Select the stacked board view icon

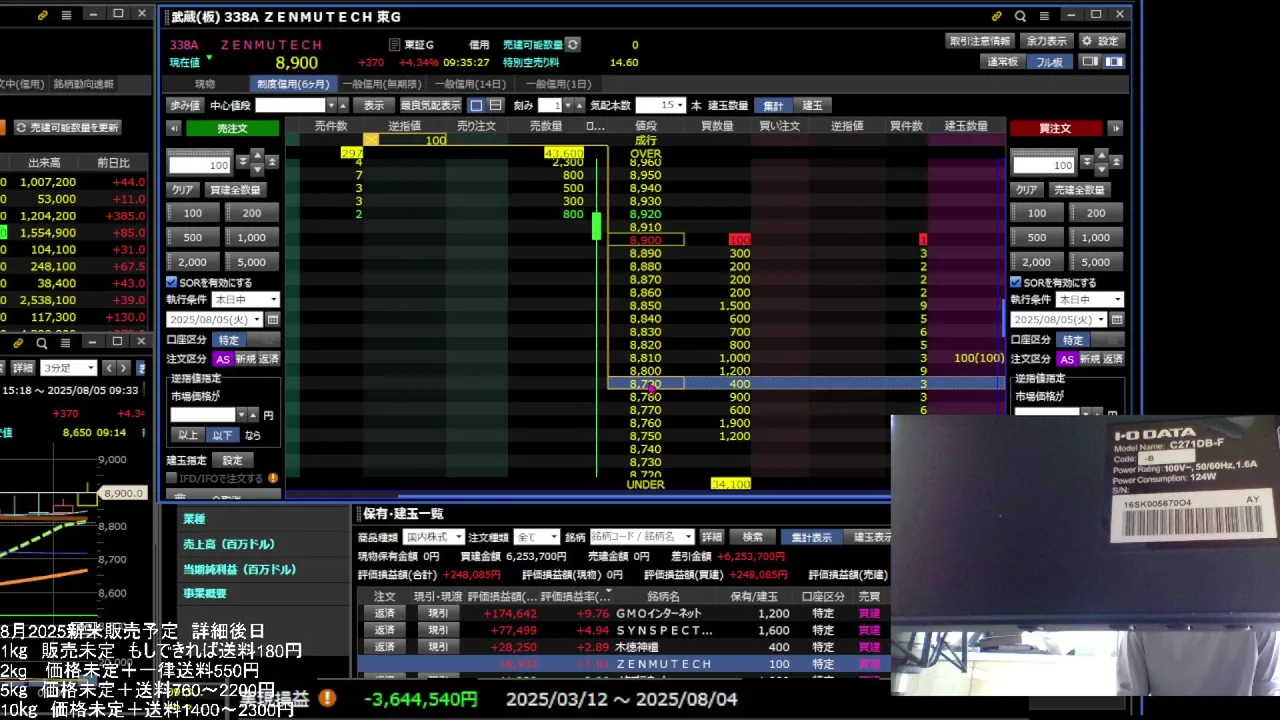click(x=493, y=105)
